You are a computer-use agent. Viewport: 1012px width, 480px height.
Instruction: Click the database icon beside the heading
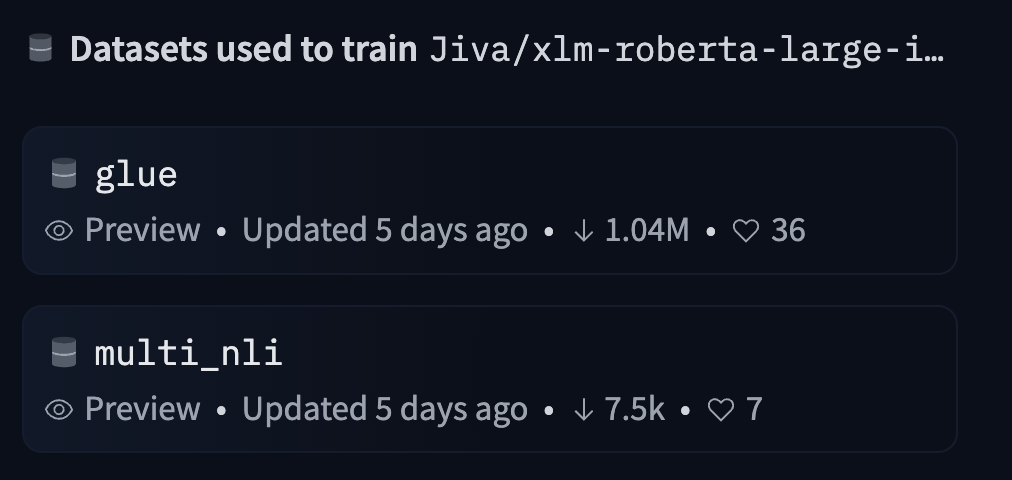point(40,48)
